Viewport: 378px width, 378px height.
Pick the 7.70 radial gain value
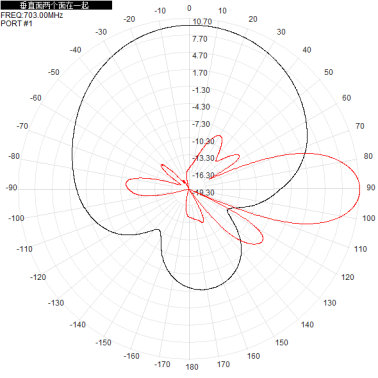[200, 39]
